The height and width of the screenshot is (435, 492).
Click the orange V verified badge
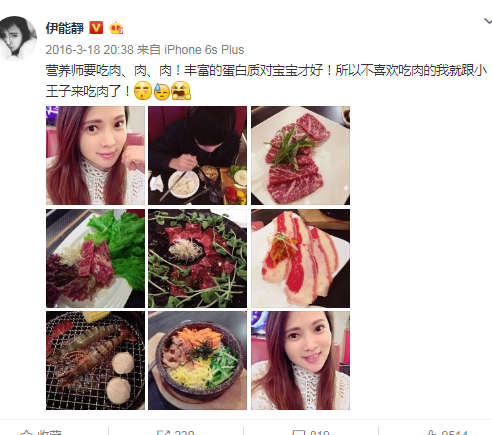tap(96, 28)
